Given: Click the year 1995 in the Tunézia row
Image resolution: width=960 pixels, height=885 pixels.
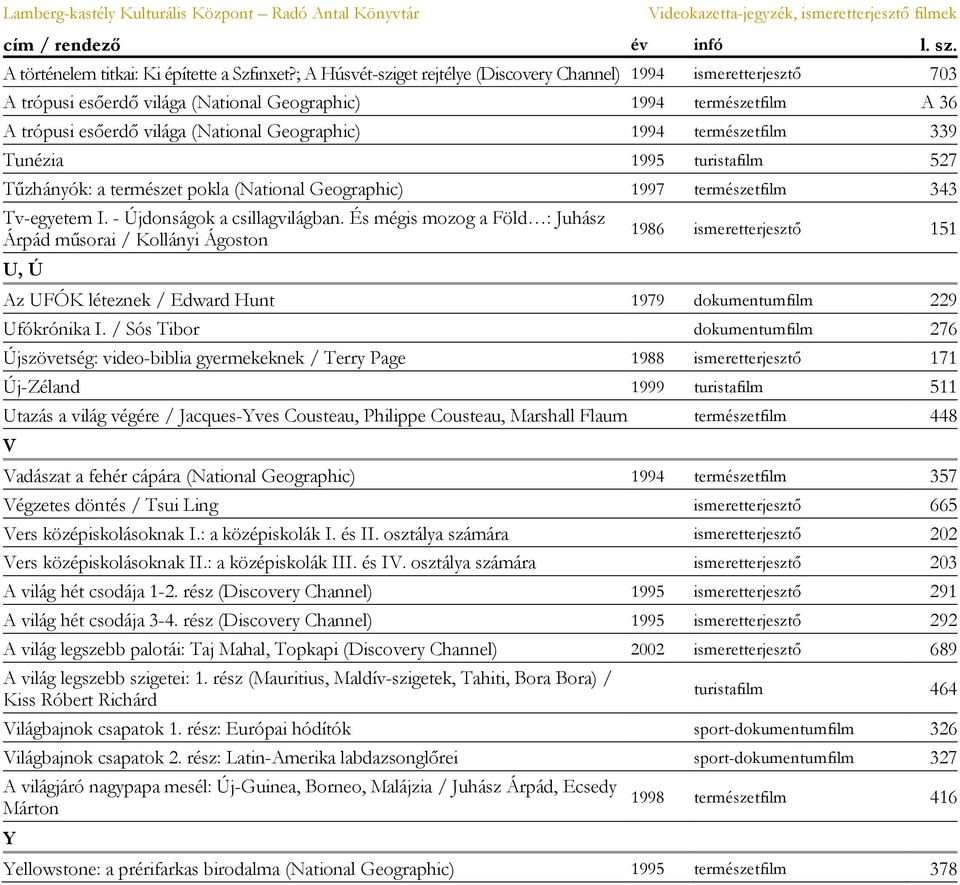Looking at the screenshot, I should [x=647, y=160].
